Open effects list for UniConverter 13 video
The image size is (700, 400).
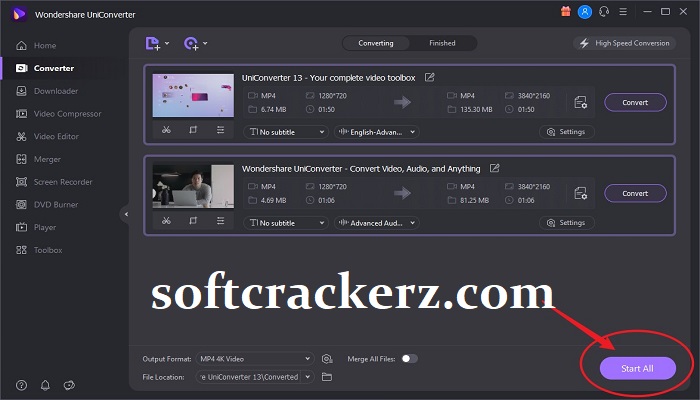[221, 130]
